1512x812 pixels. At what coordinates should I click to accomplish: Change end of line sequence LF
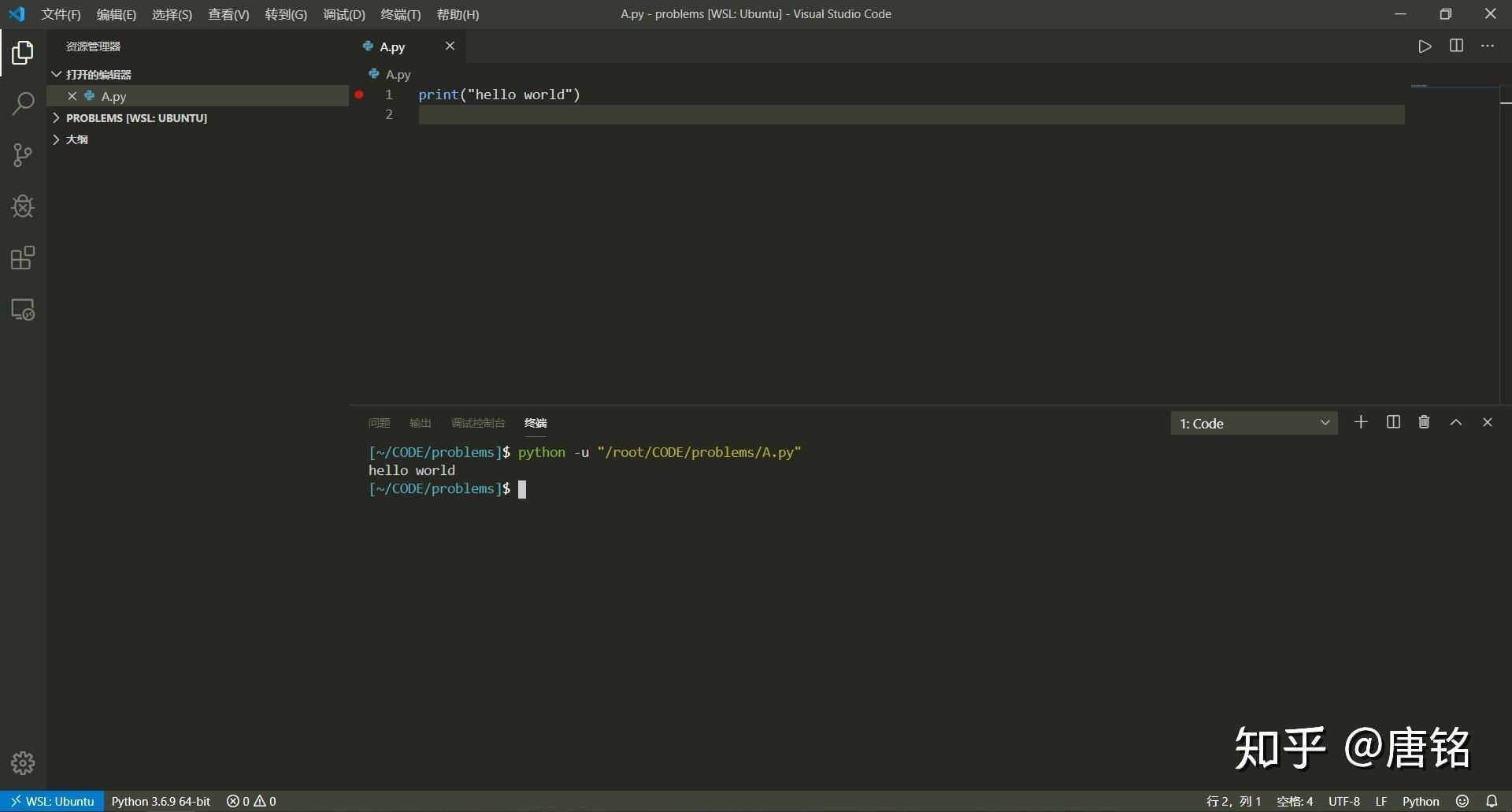(x=1380, y=801)
